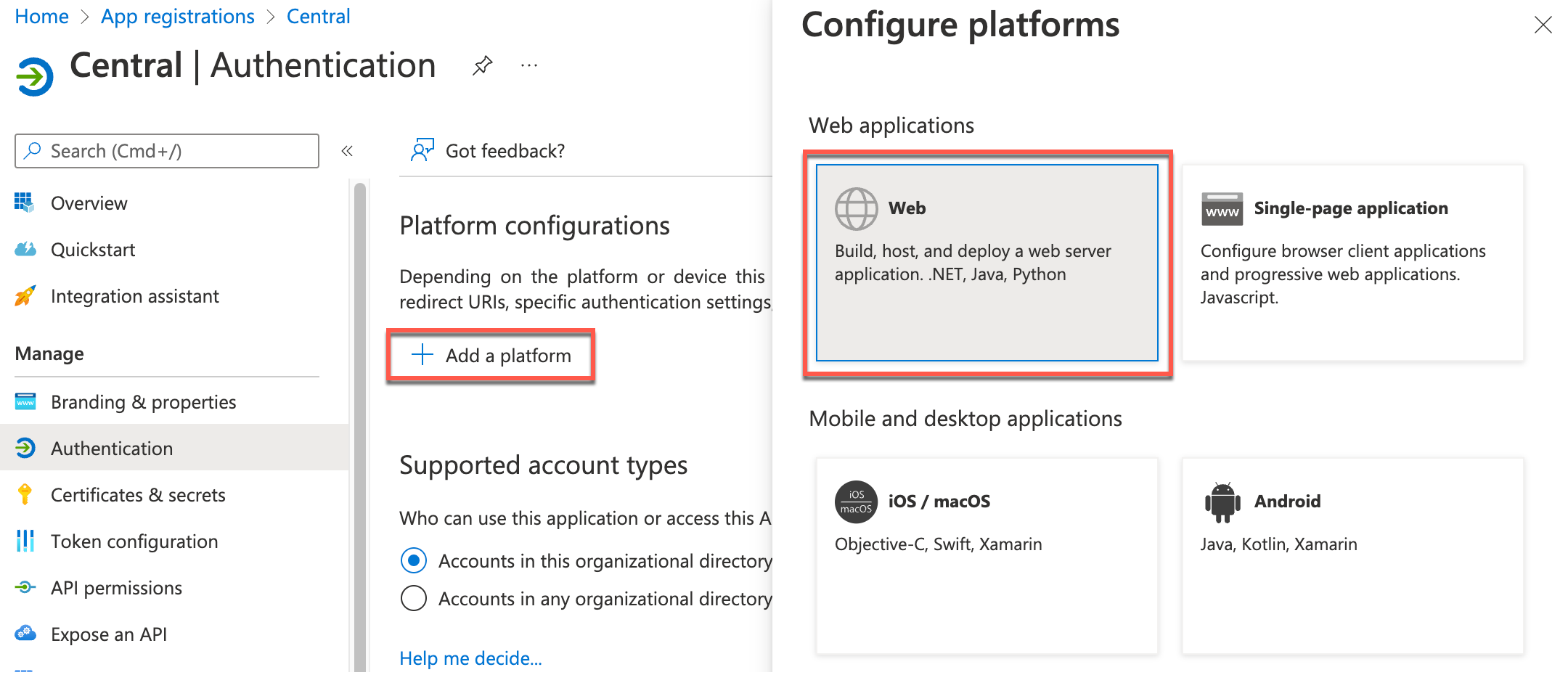Open the ellipsis more options menu
The image size is (1568, 675).
pyautogui.click(x=529, y=66)
